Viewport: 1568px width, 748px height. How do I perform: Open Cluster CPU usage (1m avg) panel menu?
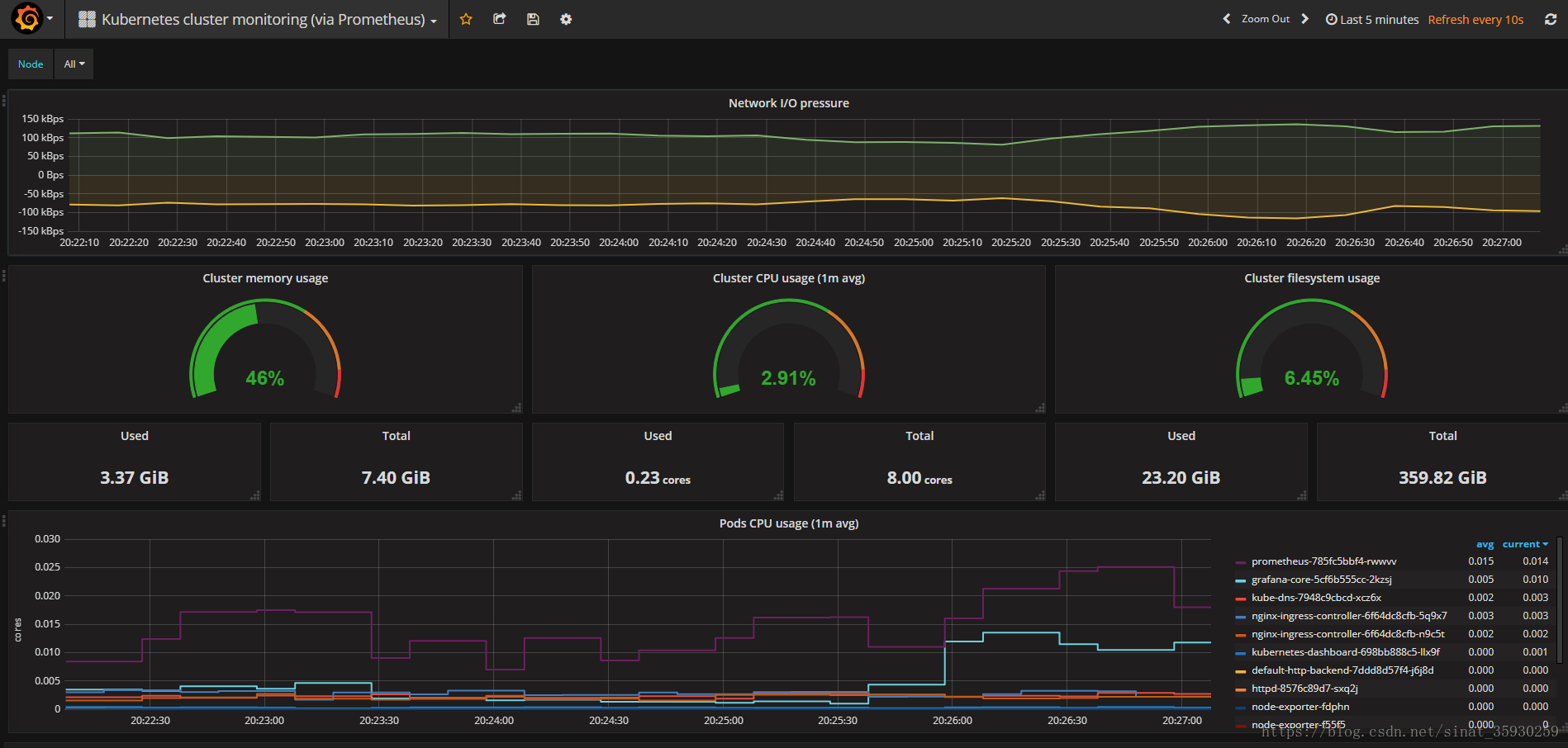pyautogui.click(x=789, y=278)
